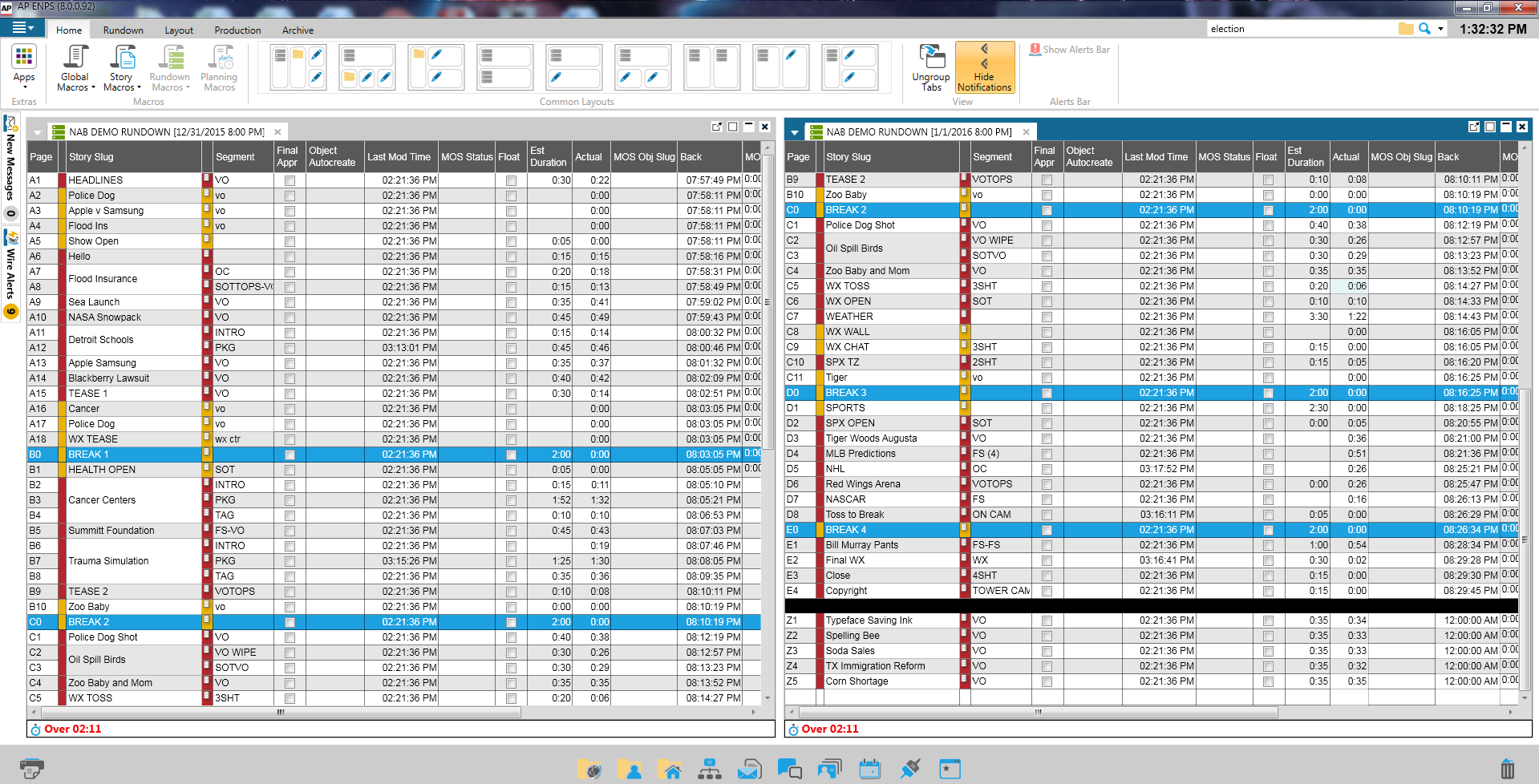Open the Apps menu icon
Screen dimensions: 1539x784
coord(24,58)
